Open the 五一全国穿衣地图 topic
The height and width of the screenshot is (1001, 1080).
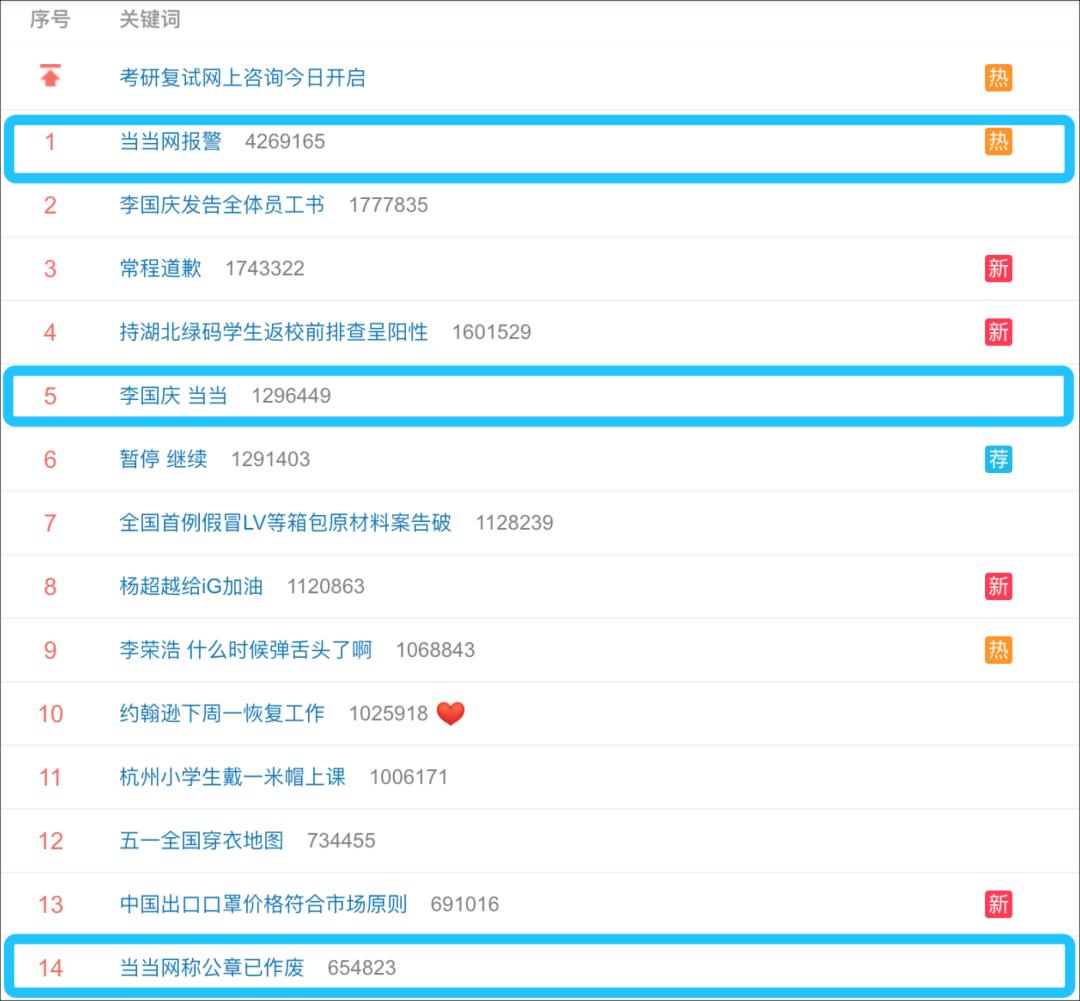point(201,840)
